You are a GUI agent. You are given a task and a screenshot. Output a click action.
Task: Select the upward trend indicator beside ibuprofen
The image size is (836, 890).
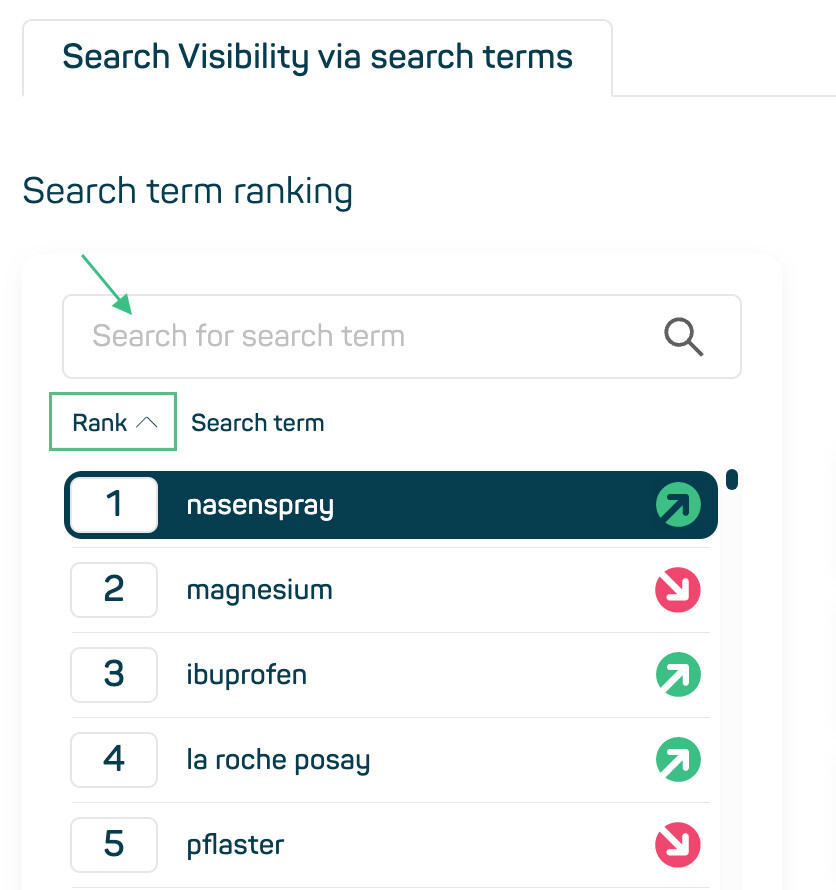(x=678, y=675)
